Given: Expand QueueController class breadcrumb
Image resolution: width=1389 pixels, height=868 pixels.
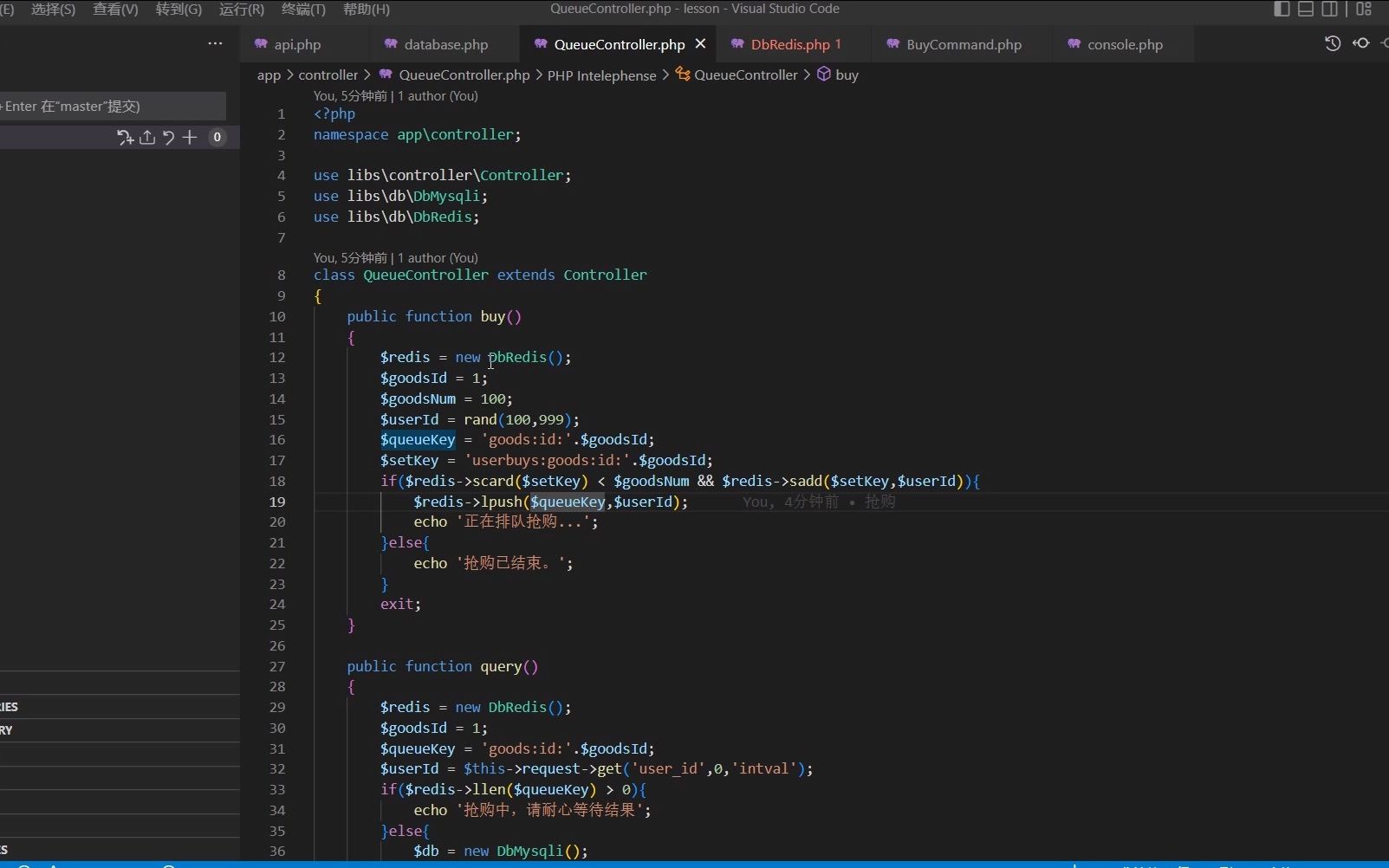Looking at the screenshot, I should point(745,75).
